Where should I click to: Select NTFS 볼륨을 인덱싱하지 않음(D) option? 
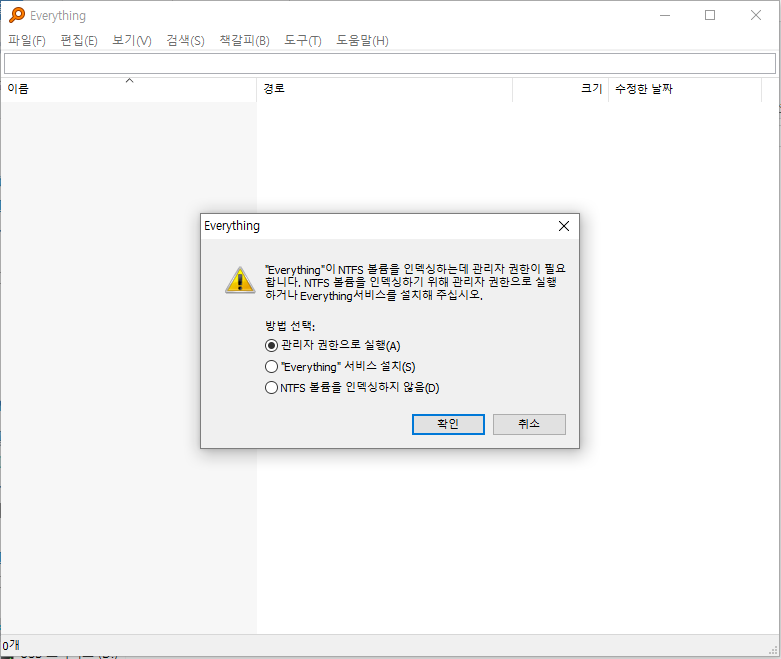[352, 388]
